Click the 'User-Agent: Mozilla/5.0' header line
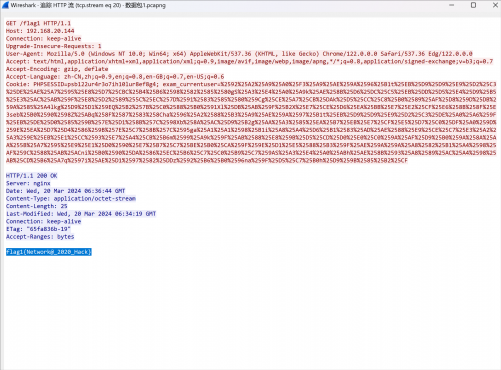Image resolution: width=501 pixels, height=370 pixels. click(239, 54)
